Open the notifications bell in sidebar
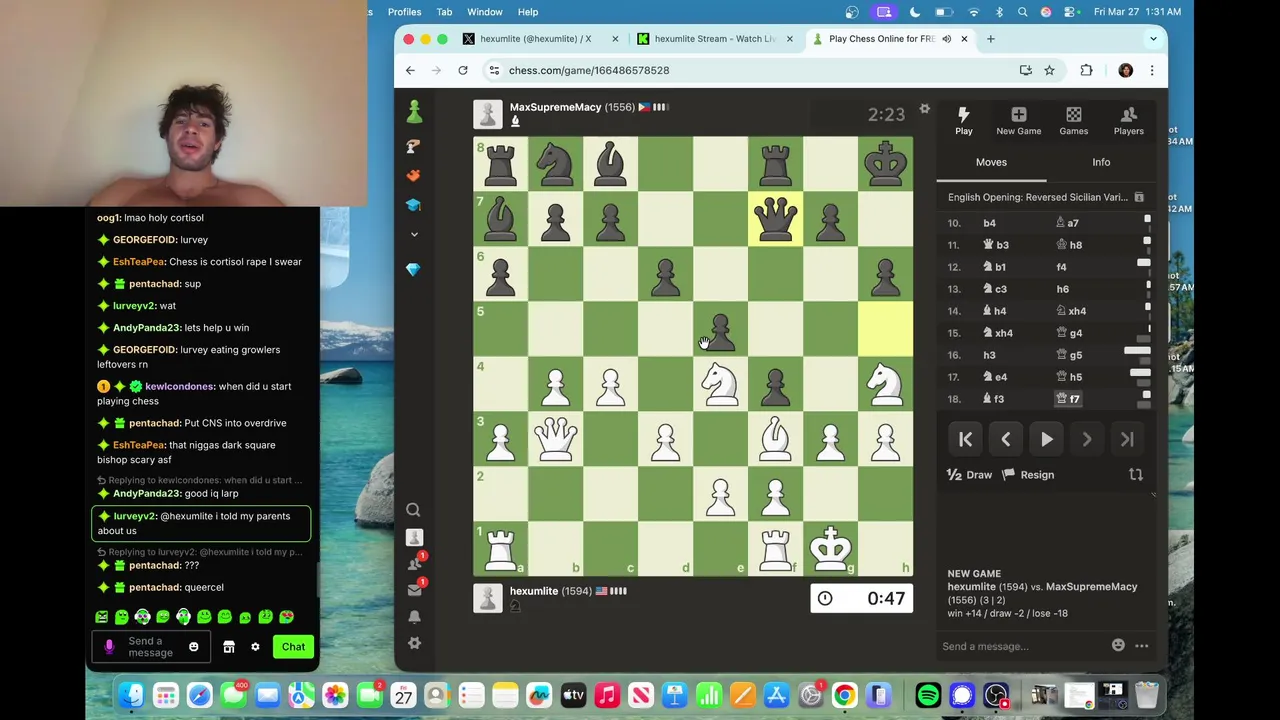 pos(414,617)
